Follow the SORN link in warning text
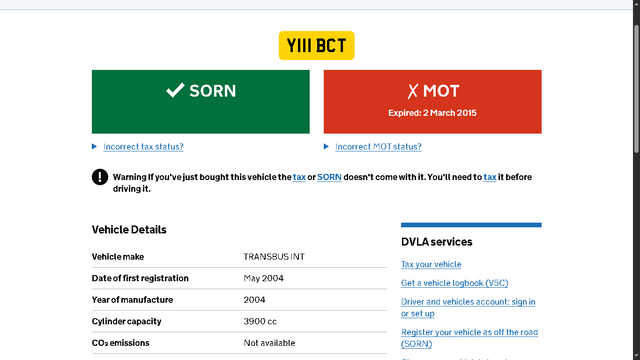640x360 pixels. click(x=329, y=177)
